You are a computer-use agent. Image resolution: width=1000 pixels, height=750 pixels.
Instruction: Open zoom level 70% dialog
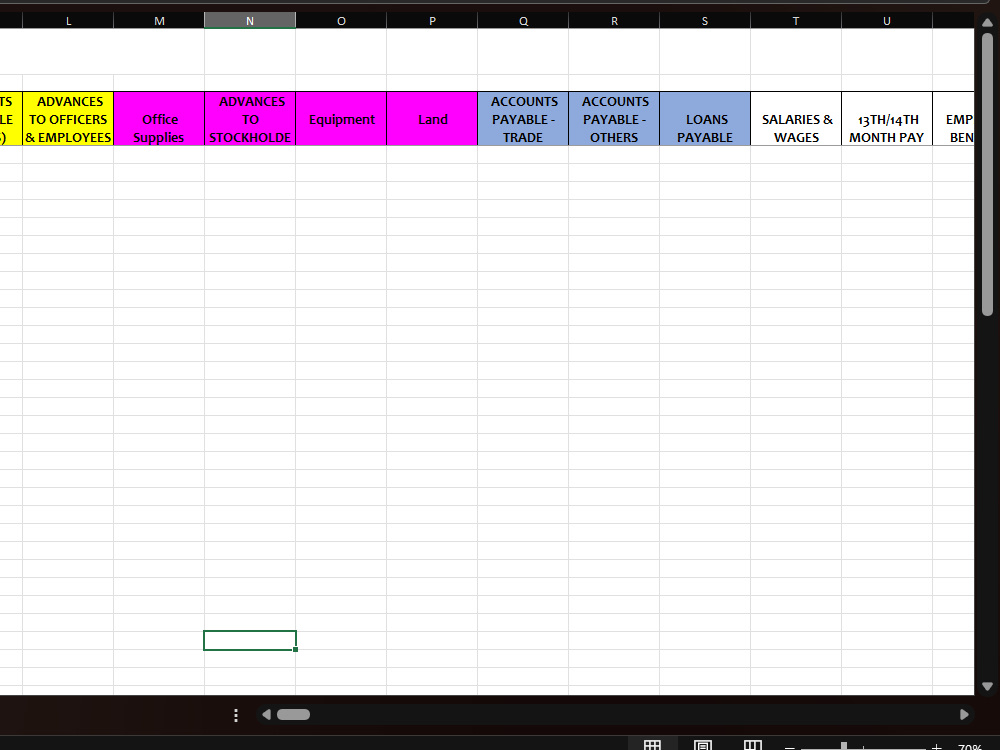[x=969, y=747]
